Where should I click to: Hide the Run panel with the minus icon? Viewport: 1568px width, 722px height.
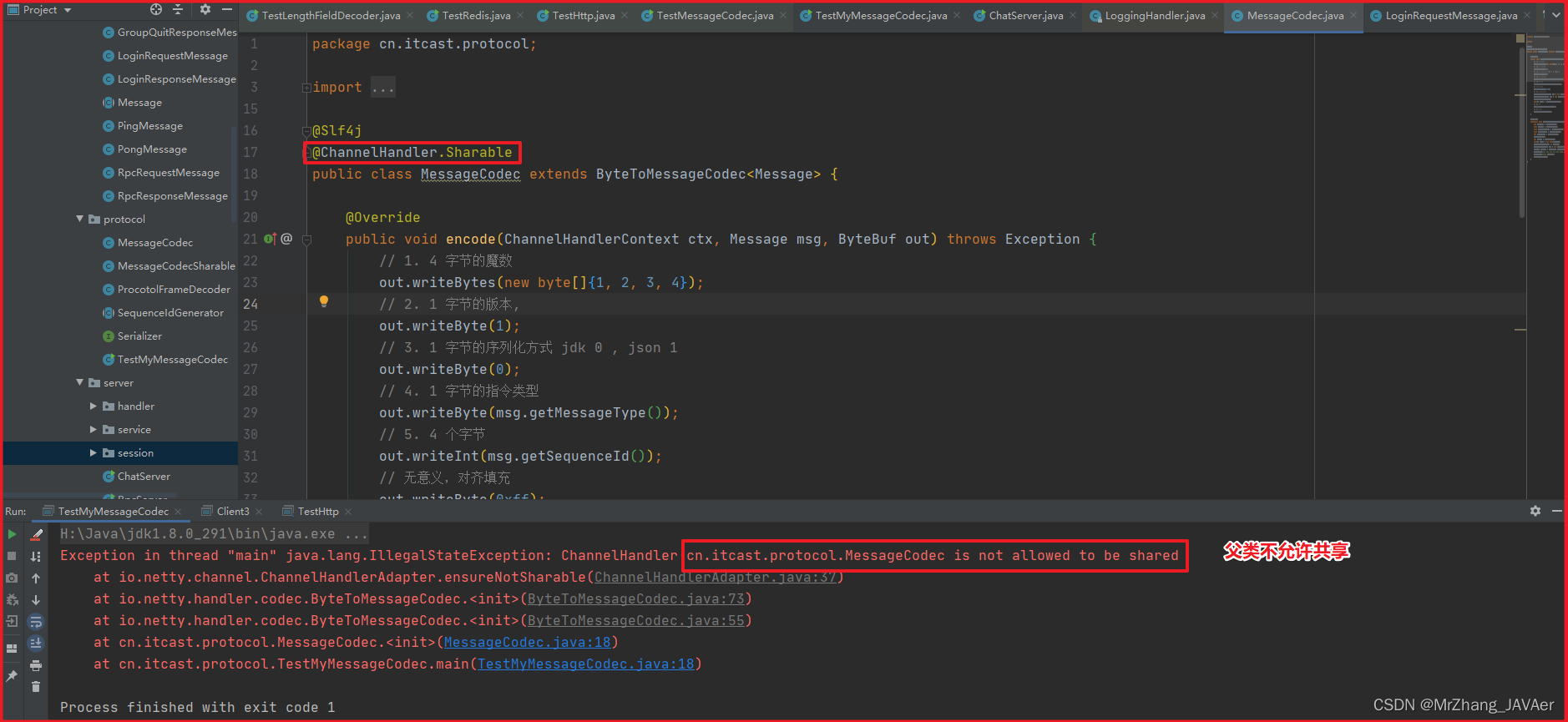tap(1556, 511)
